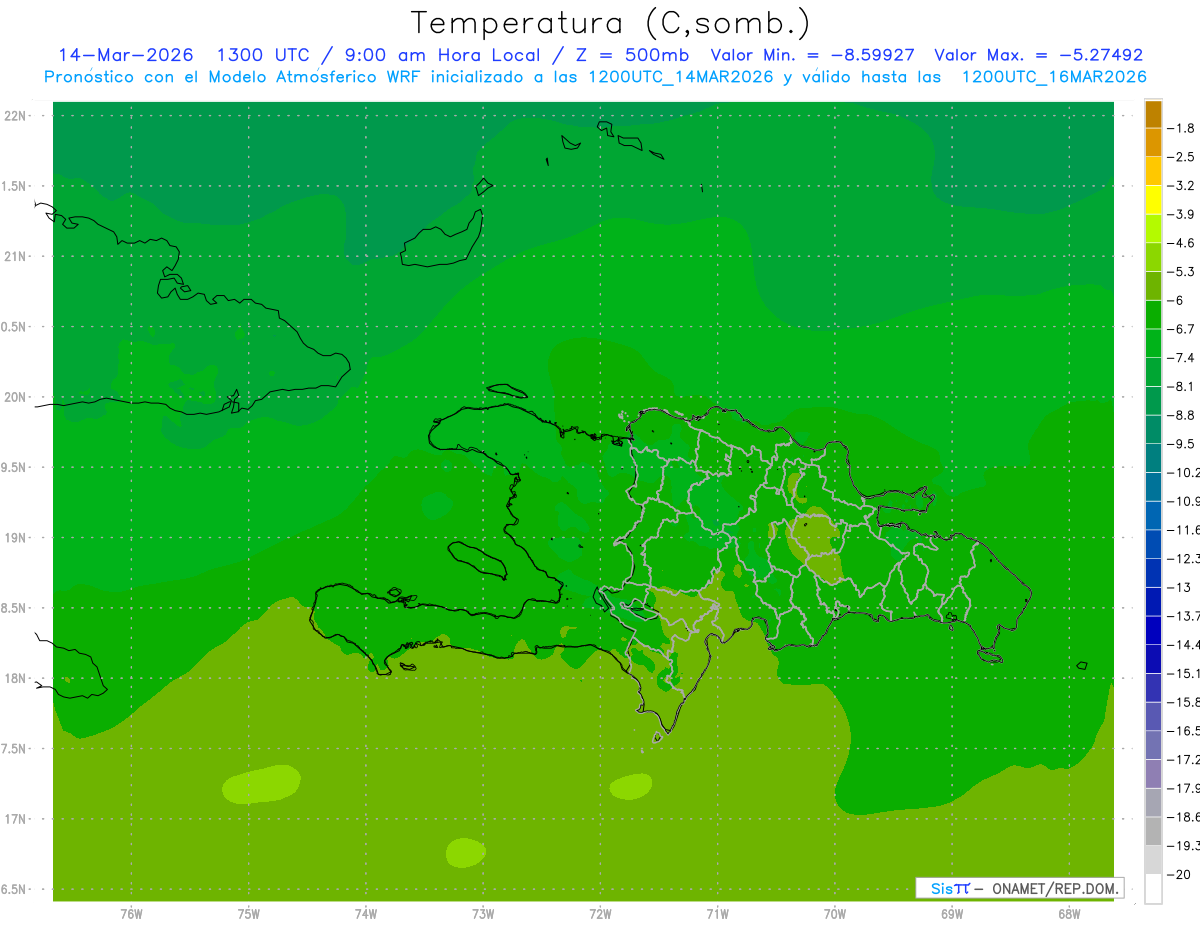Select the white swatch below -20
The height and width of the screenshot is (927, 1200).
tap(1153, 889)
